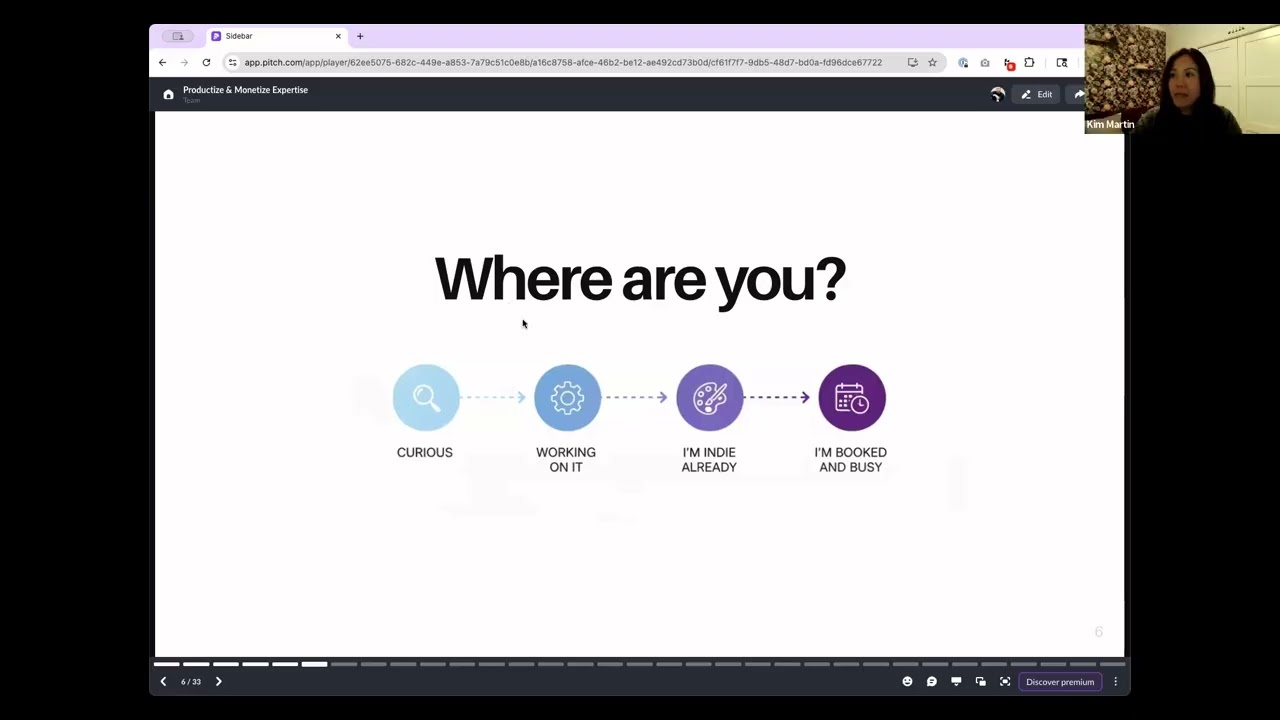Click the Working On It gear circle
The image size is (1280, 720).
click(x=567, y=397)
